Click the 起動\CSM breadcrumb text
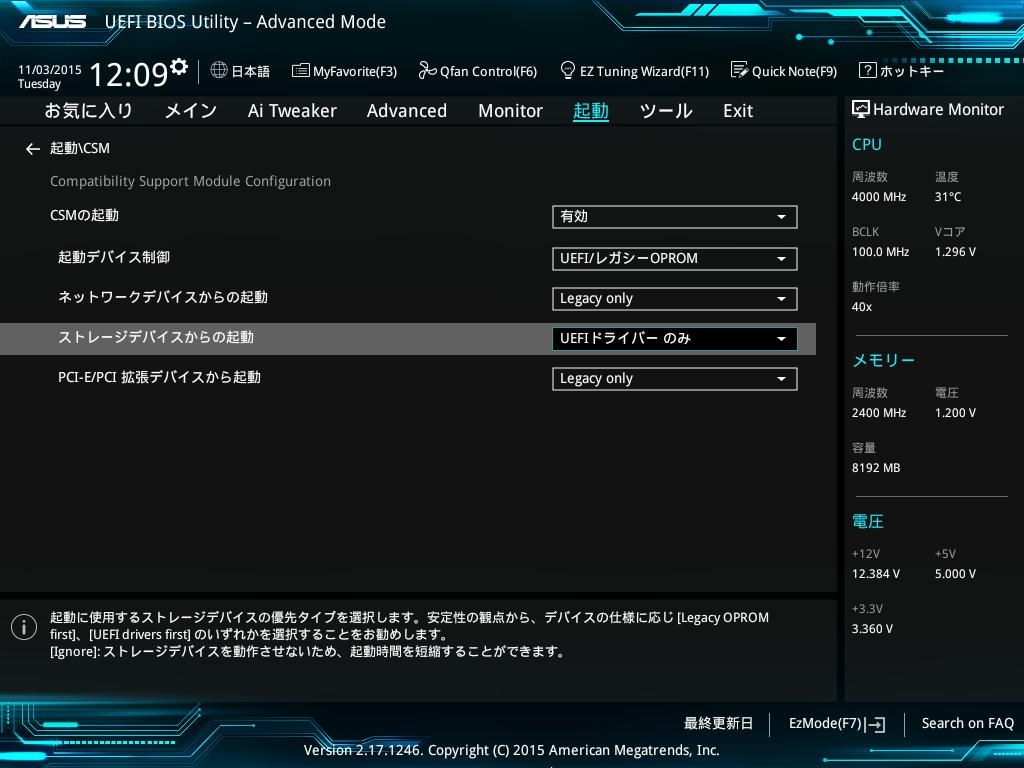Screen dimensions: 1024x768 80,149
